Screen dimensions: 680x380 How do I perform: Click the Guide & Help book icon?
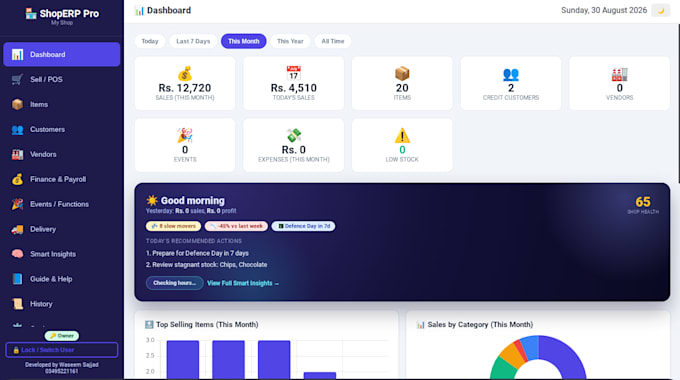click(17, 279)
